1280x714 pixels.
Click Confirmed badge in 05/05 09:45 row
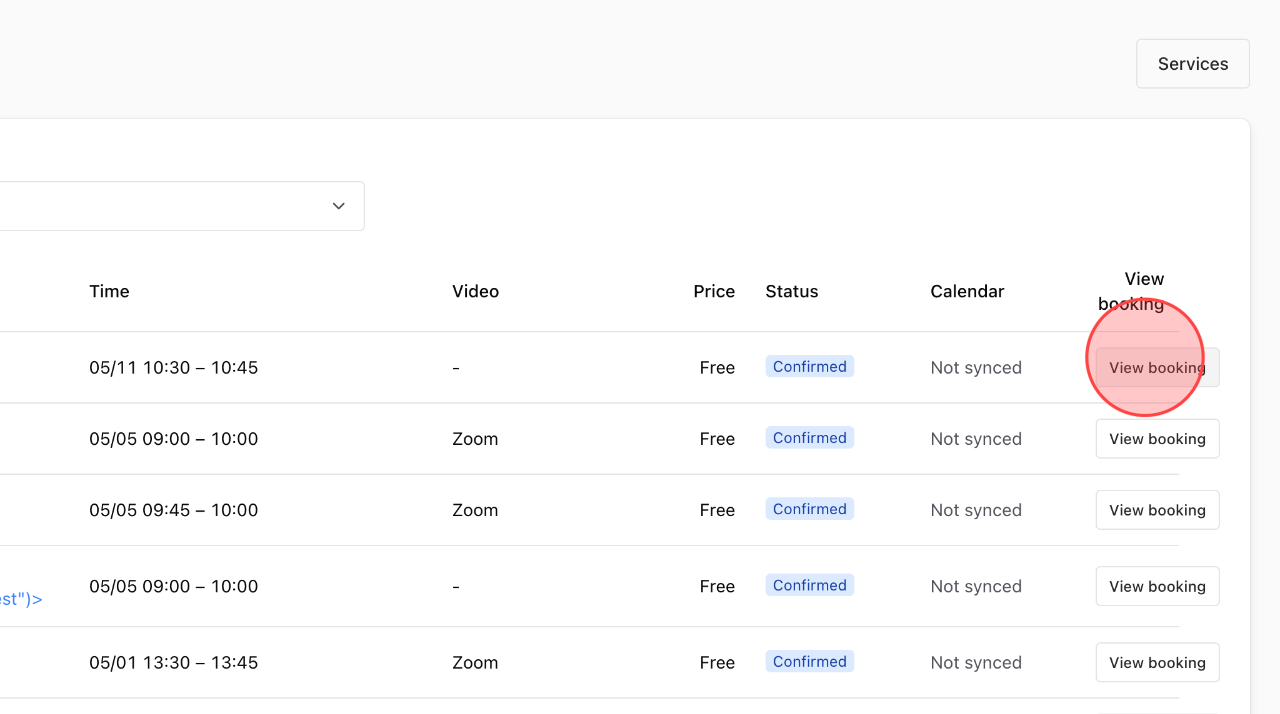tap(810, 509)
